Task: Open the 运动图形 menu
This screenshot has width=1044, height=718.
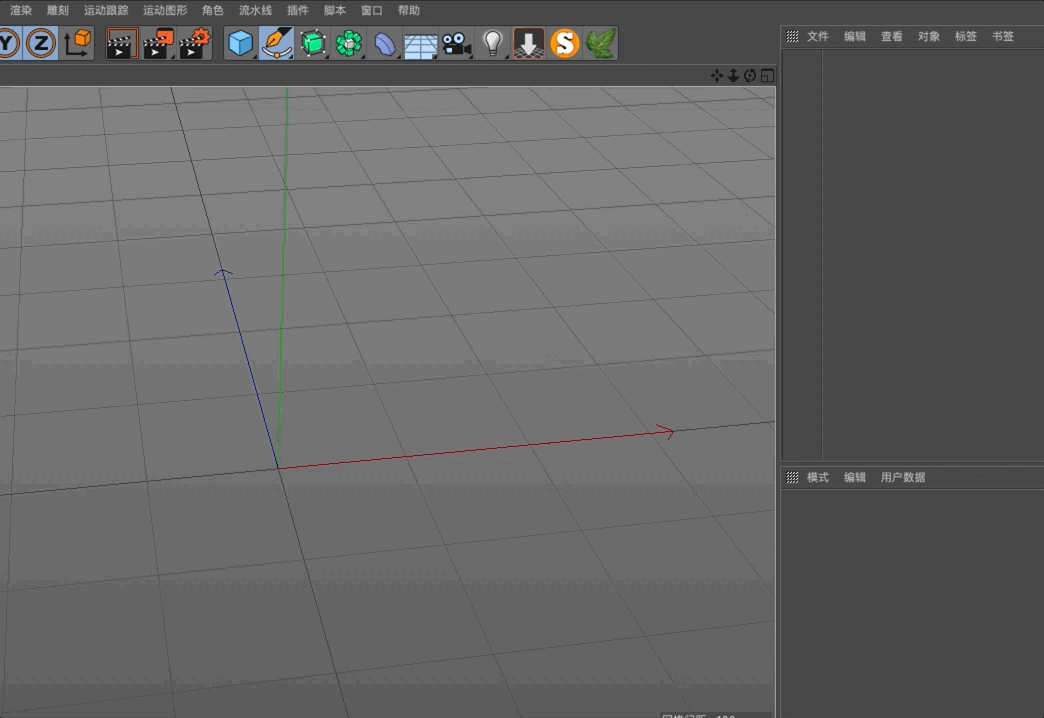Action: tap(165, 11)
